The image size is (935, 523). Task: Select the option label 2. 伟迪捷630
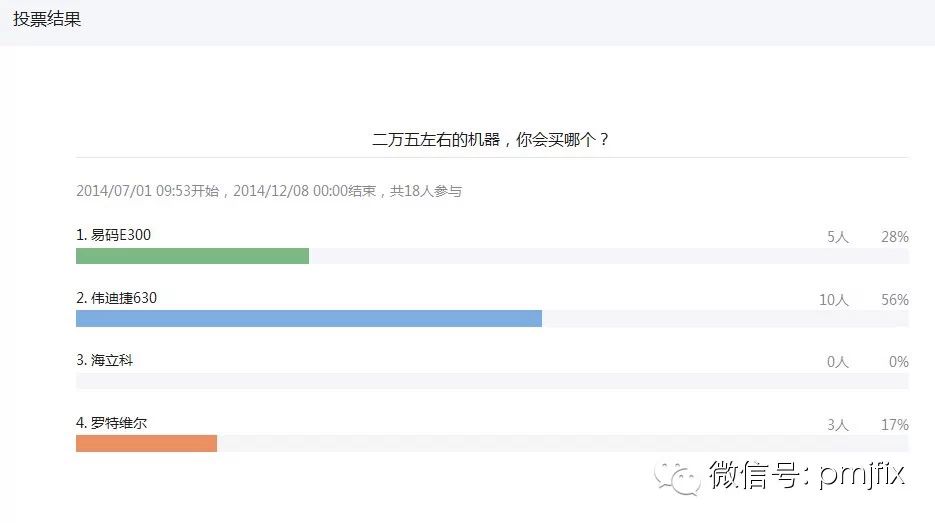[x=116, y=298]
